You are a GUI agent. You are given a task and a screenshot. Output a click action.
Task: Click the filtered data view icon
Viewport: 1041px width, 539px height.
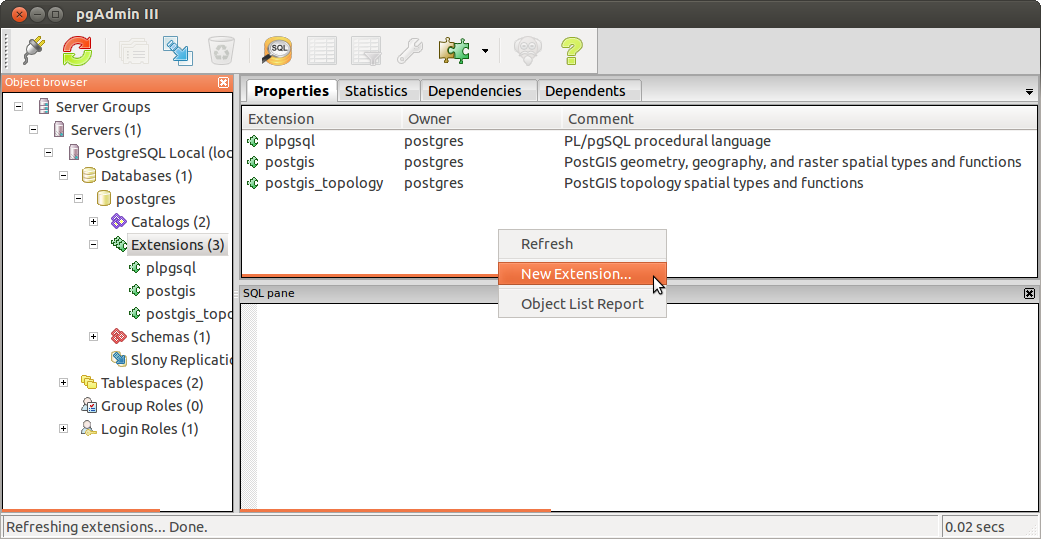pos(365,50)
